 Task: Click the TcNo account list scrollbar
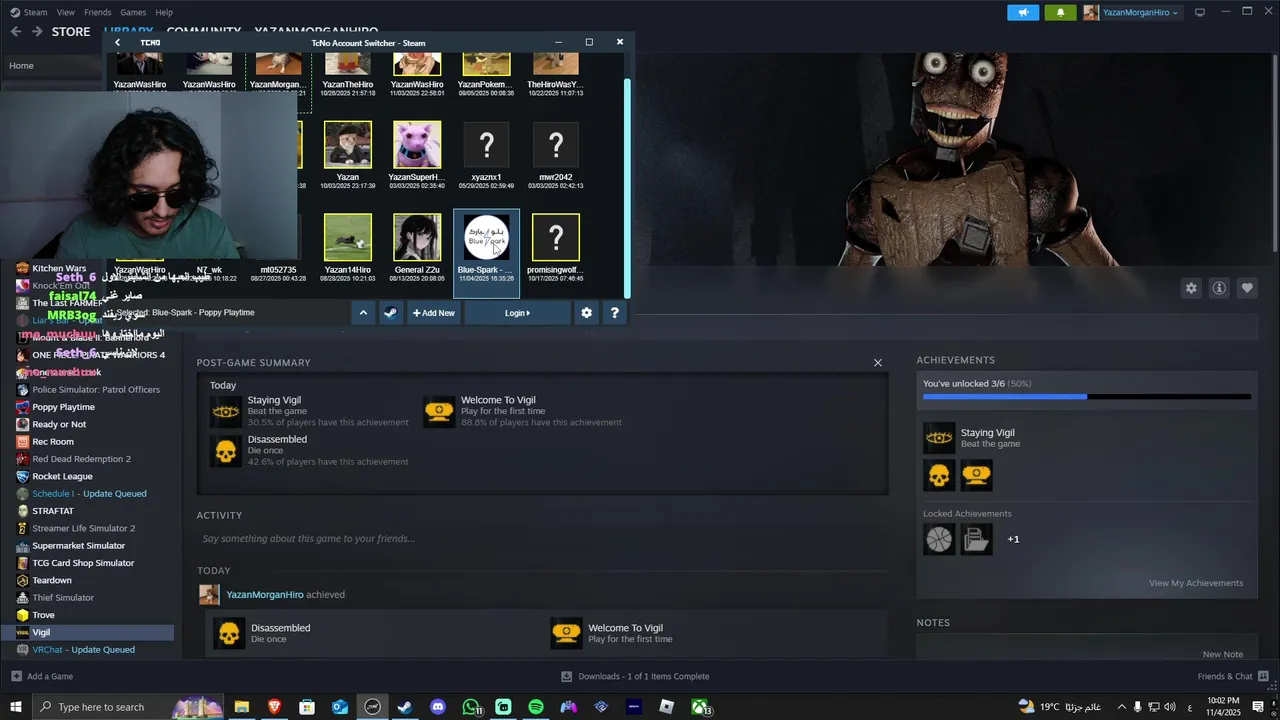pos(628,187)
